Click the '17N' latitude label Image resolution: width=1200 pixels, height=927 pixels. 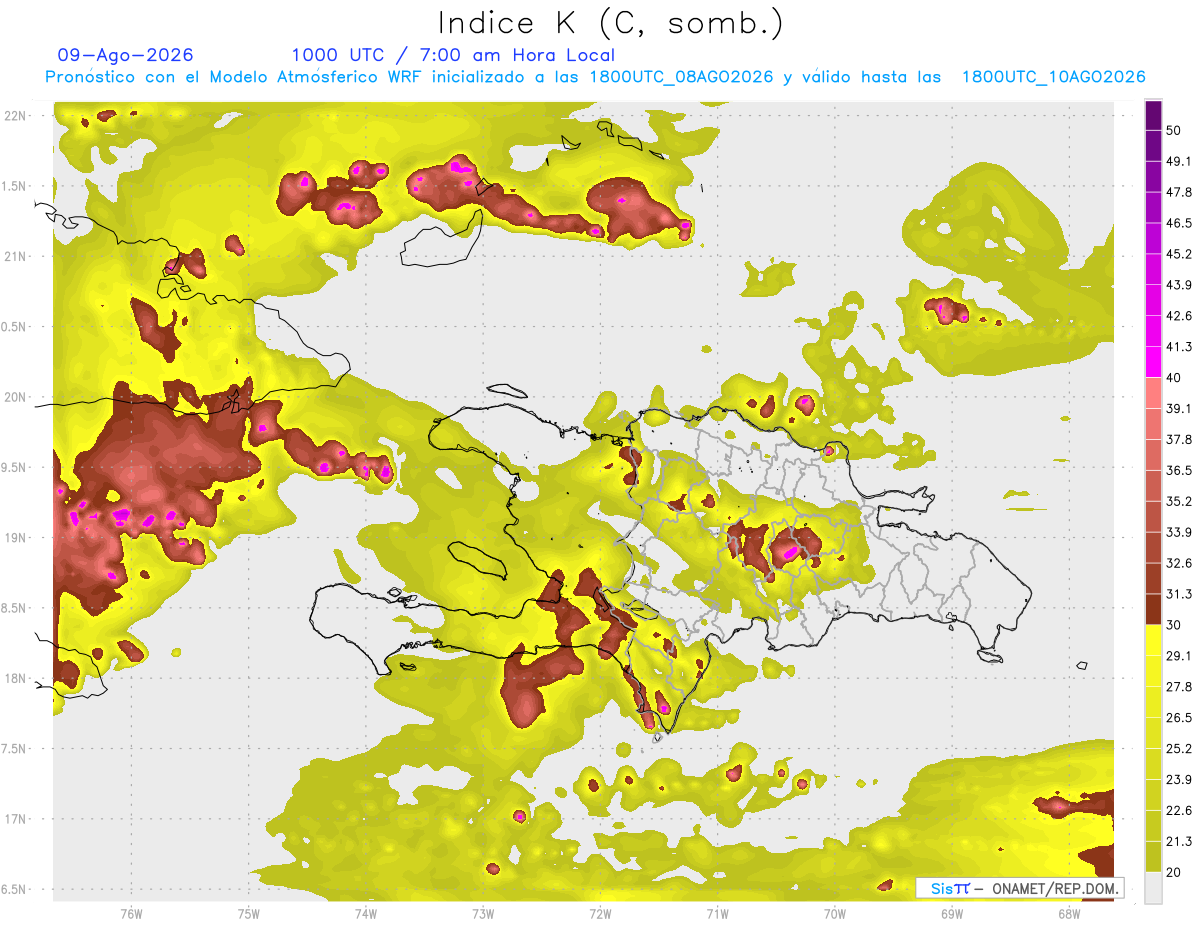pos(15,819)
